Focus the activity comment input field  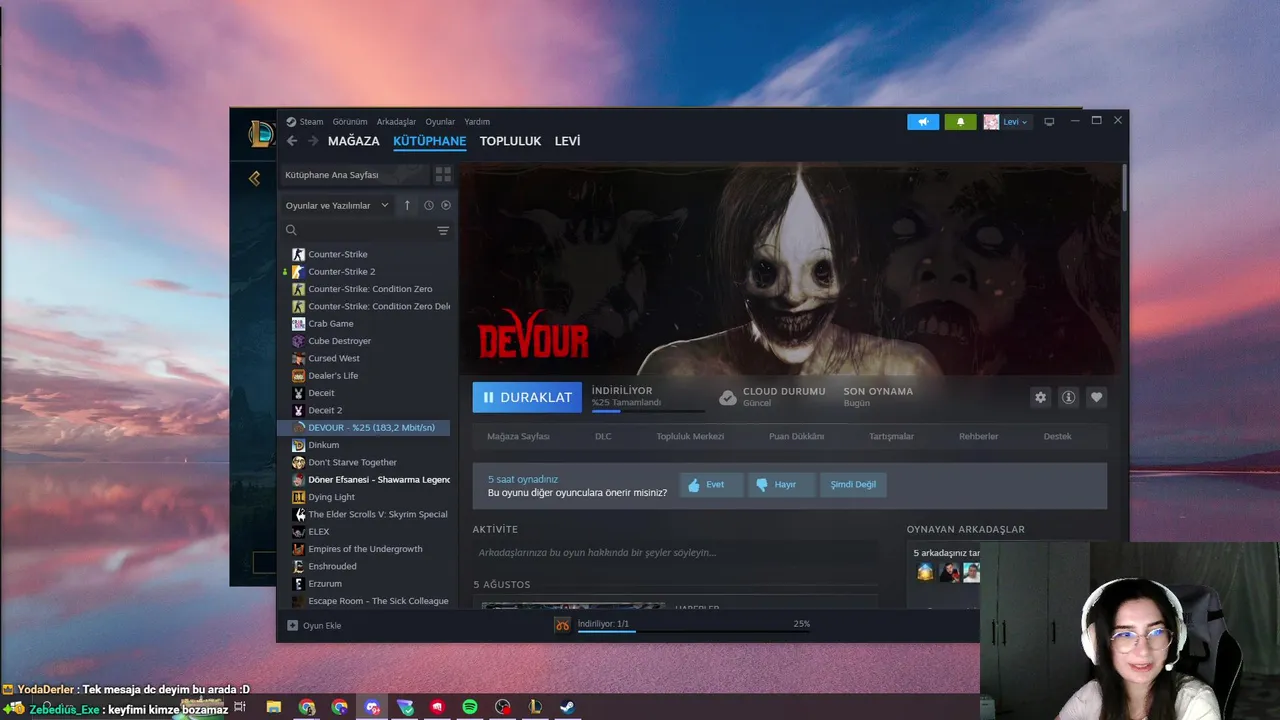coord(676,552)
